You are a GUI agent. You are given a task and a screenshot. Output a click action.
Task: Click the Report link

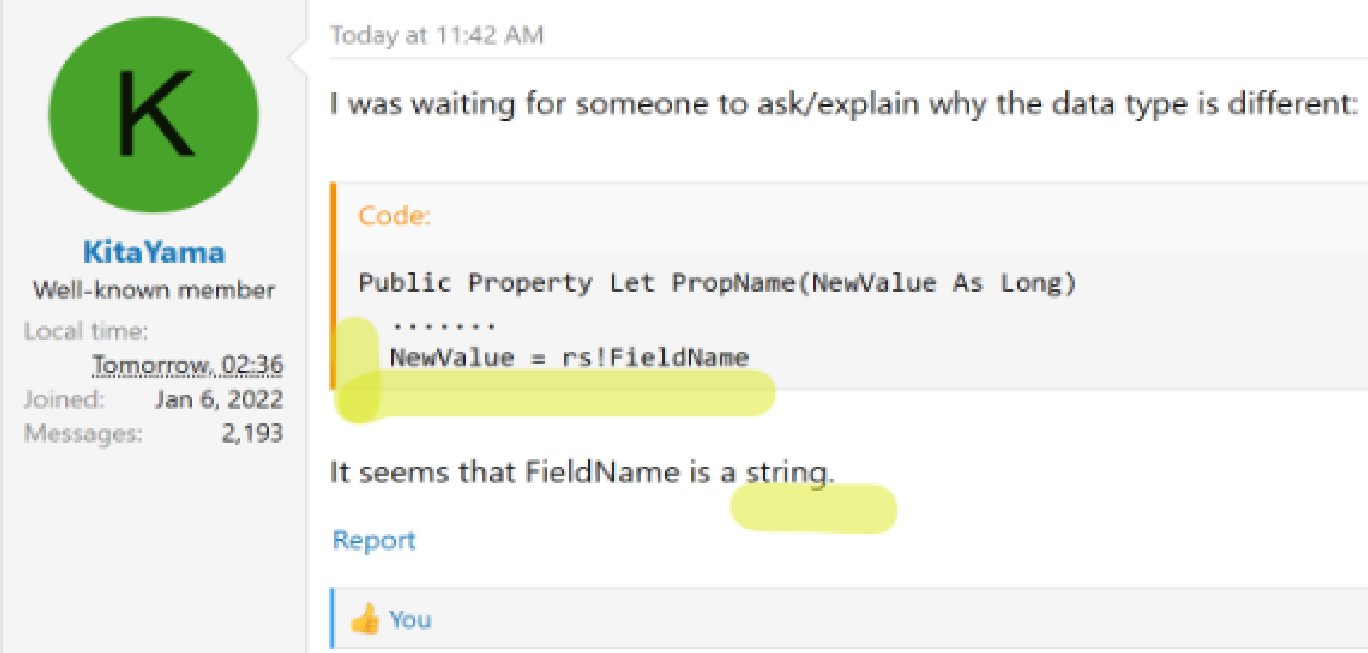click(x=374, y=541)
